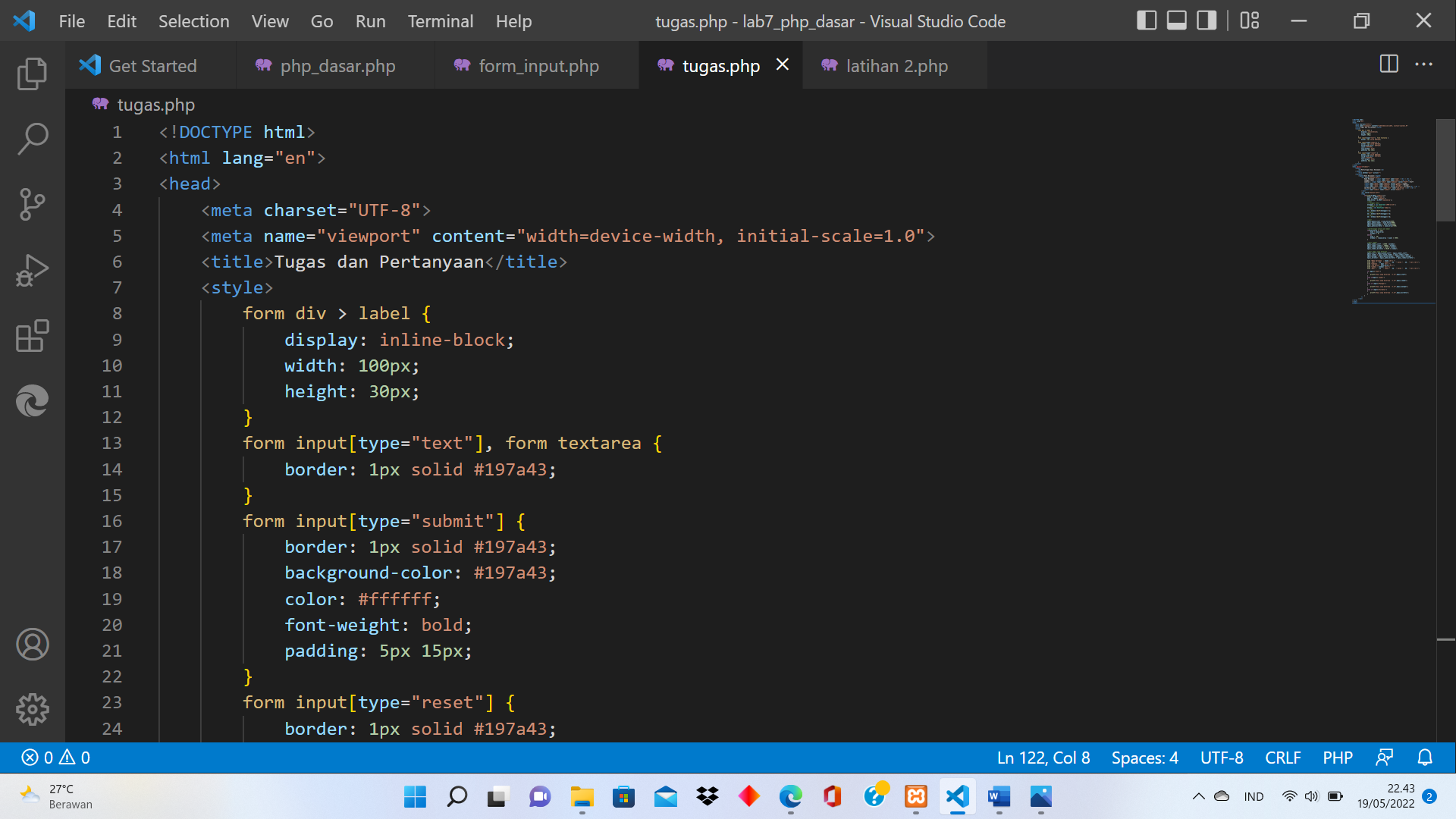Click line number 13 in the gutter
The image size is (1456, 819).
(111, 443)
